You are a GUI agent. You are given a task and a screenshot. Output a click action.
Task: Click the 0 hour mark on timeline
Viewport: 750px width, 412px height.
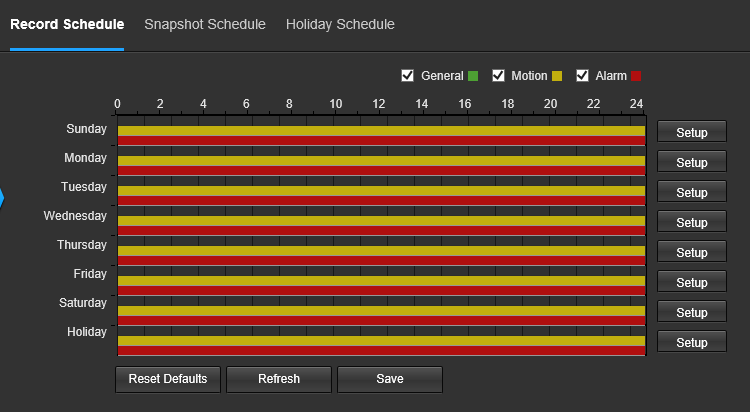[x=117, y=104]
